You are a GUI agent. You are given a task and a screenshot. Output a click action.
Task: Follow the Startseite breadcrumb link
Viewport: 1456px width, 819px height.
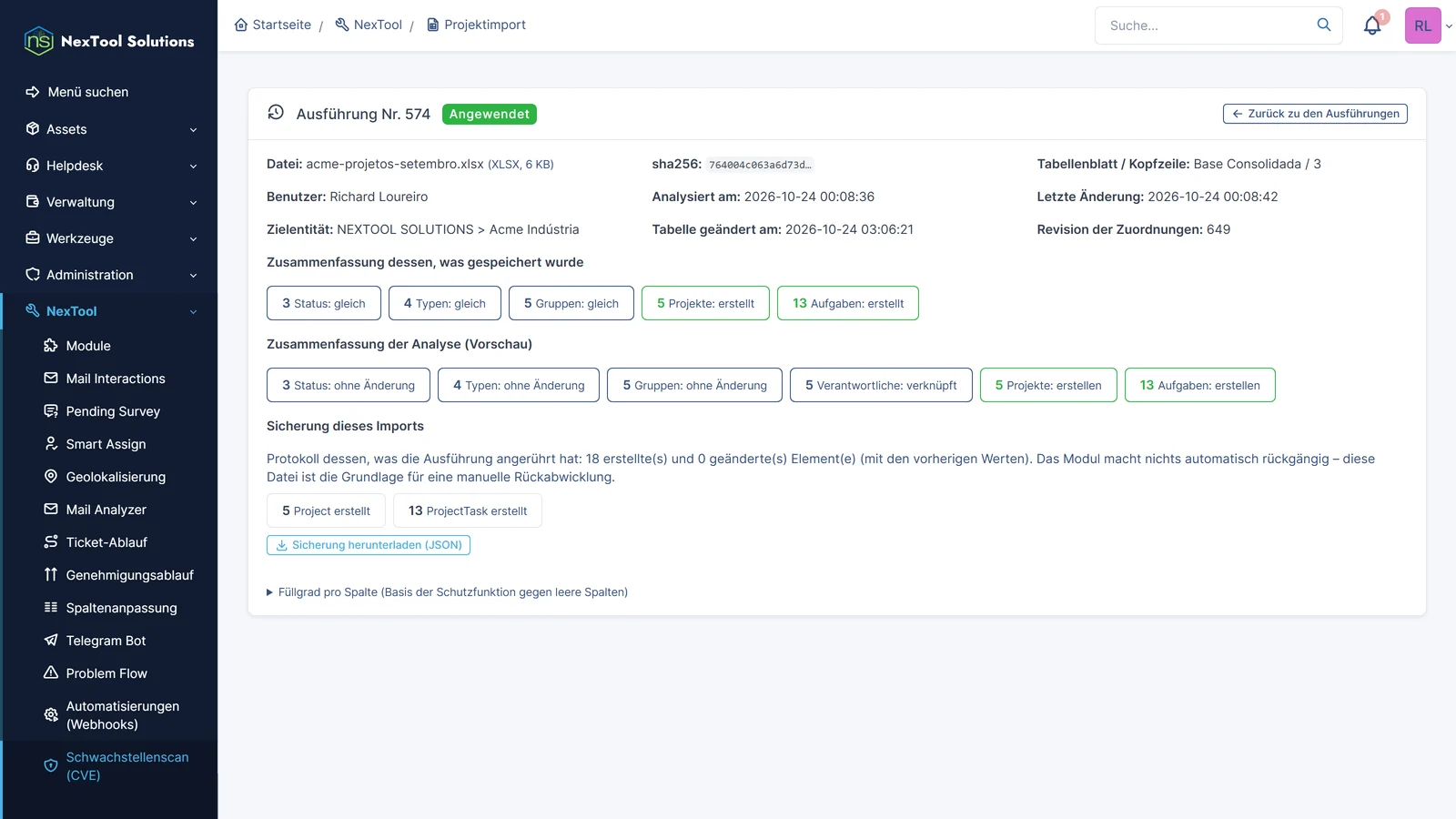tap(273, 25)
